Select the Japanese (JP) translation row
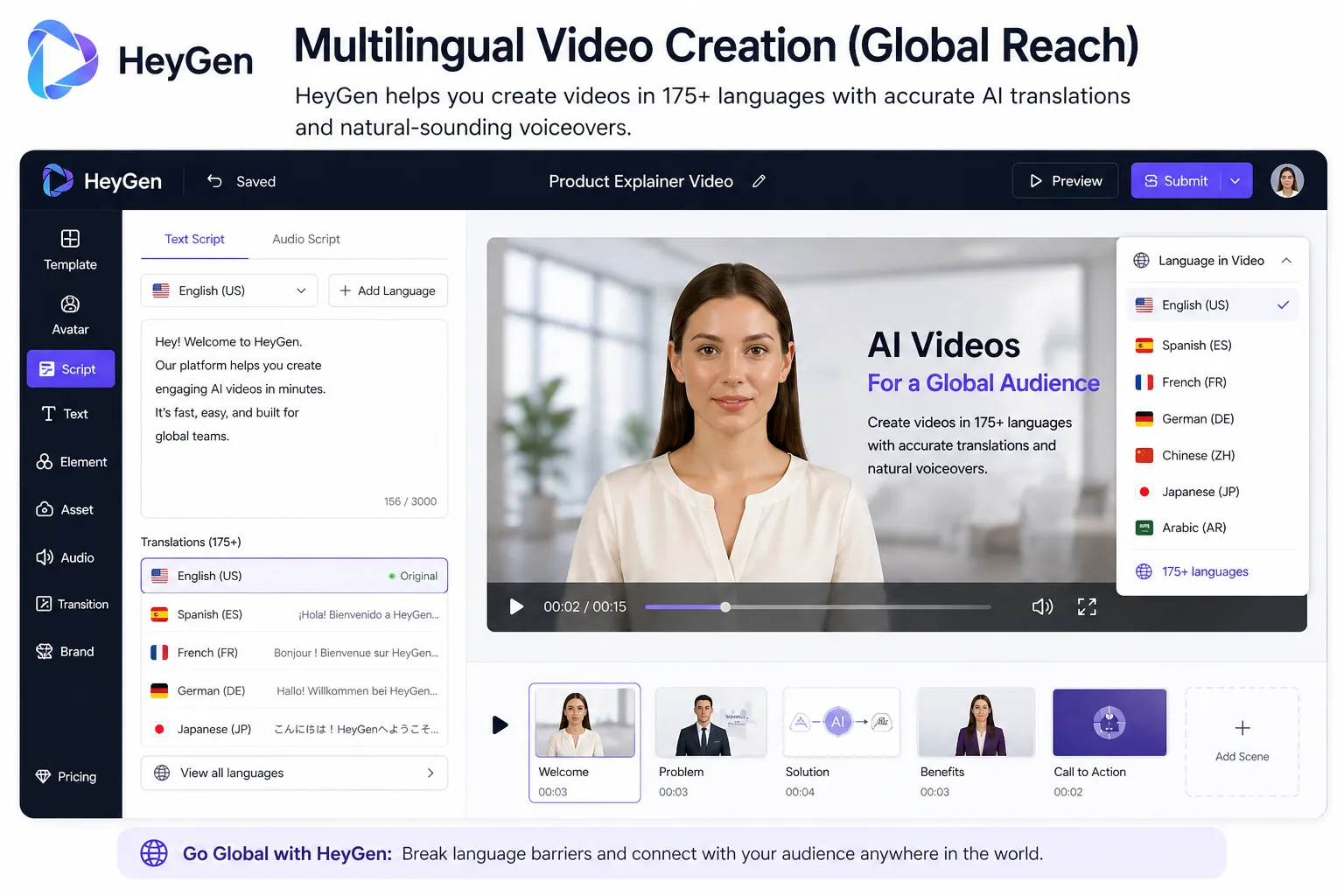Screen dimensions: 1344x896 294,730
